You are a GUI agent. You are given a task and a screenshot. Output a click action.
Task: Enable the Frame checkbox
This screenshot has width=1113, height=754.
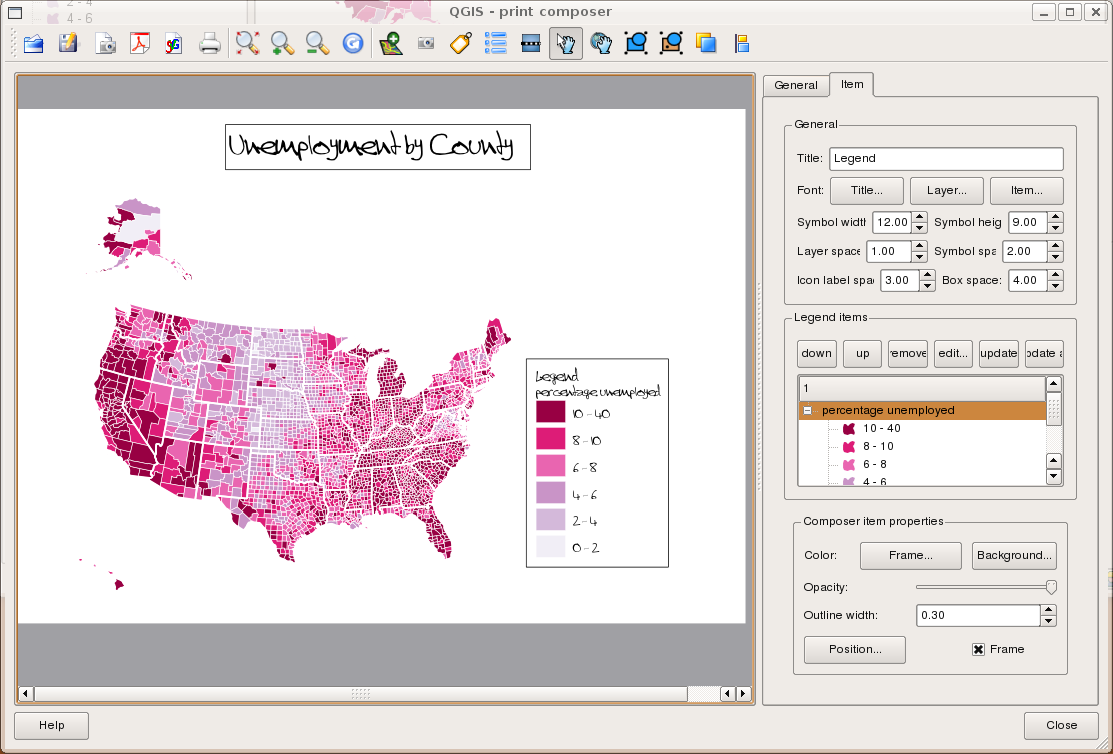(x=977, y=649)
